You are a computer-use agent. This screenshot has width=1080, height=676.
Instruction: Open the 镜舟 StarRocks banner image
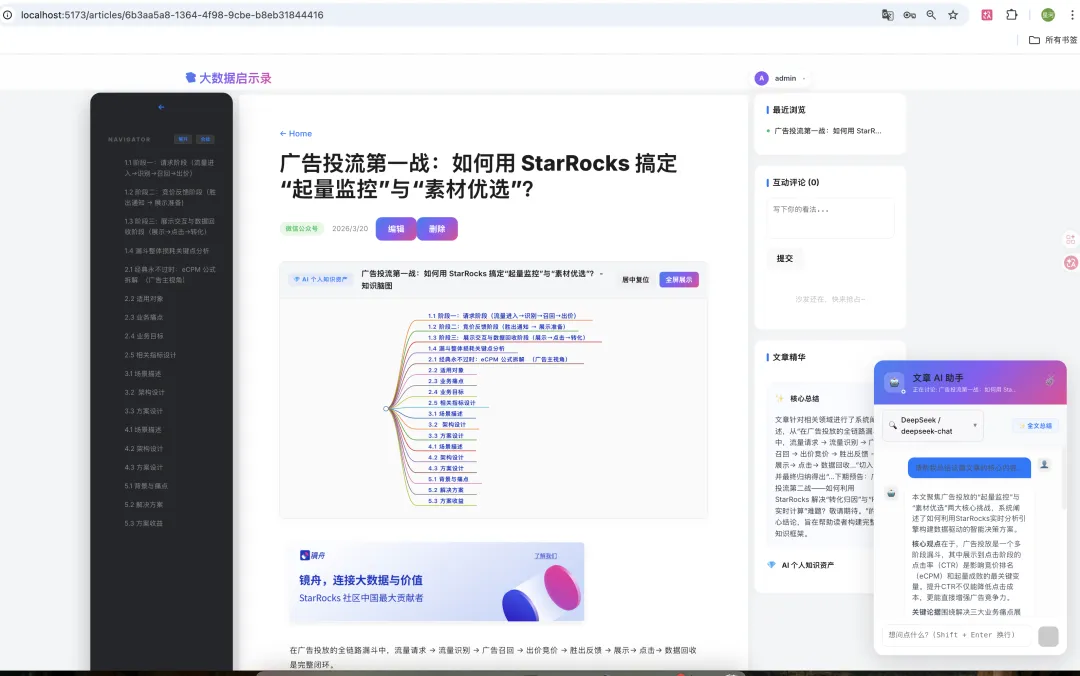(x=437, y=582)
